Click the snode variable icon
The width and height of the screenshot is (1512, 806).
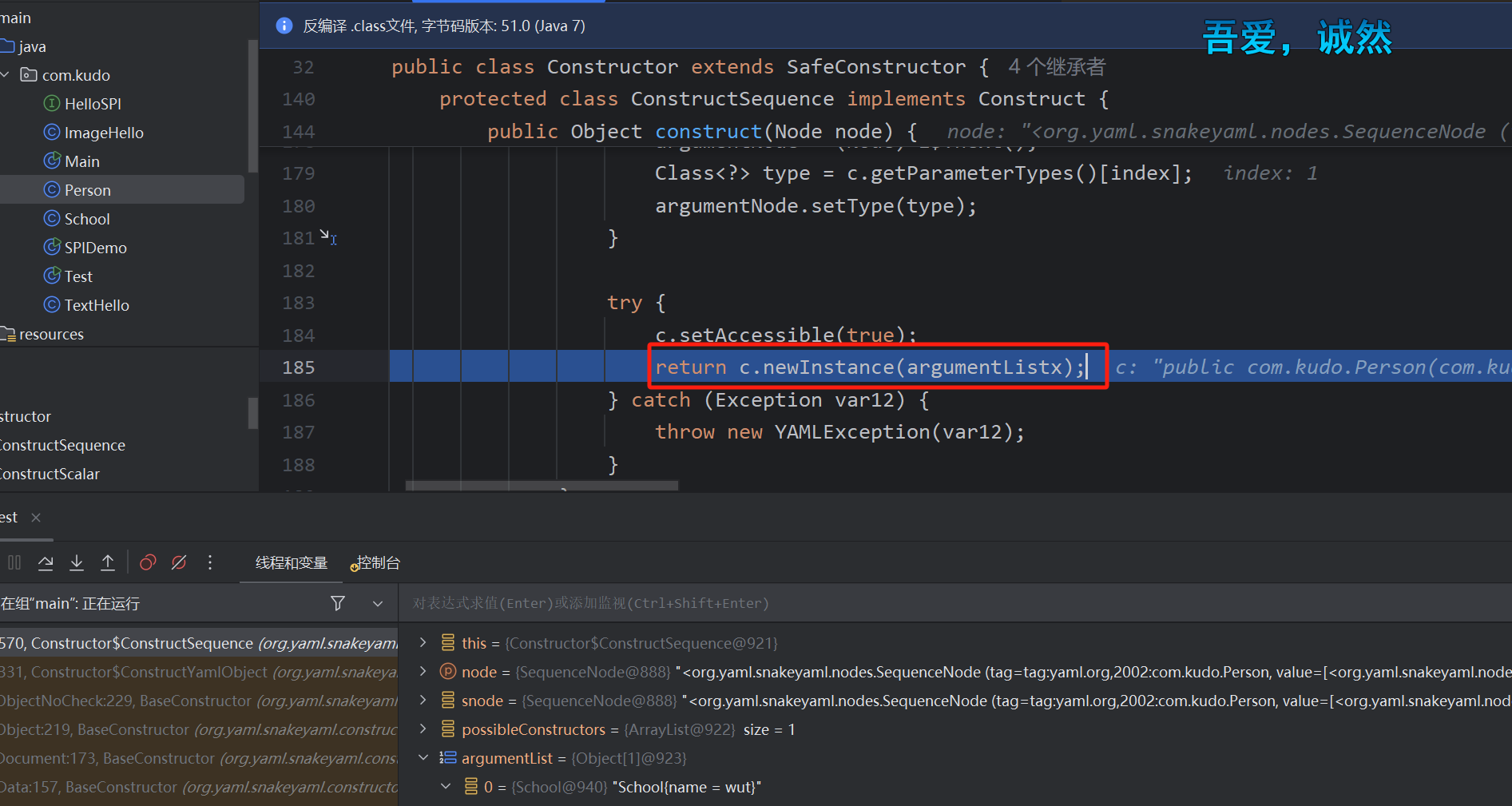[448, 700]
